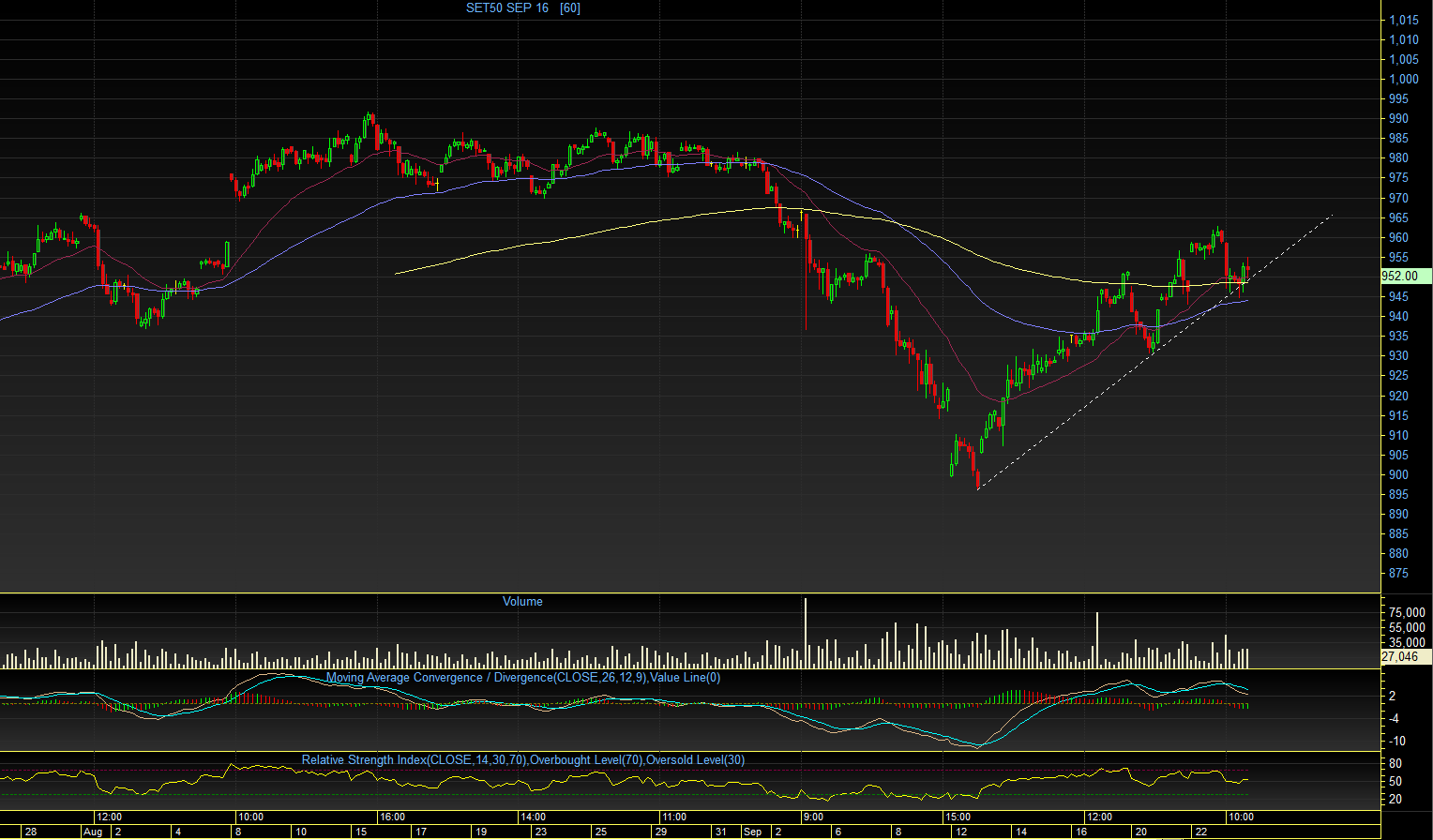Select the highlighted 952.00 current price tag

pyautogui.click(x=1406, y=276)
